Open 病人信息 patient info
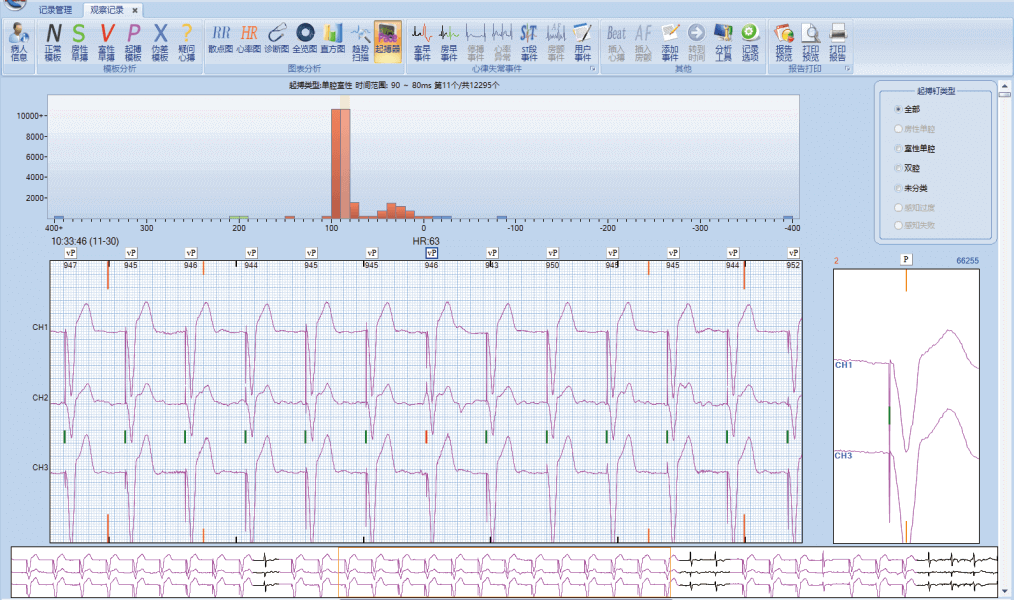This screenshot has width=1014, height=600. [x=19, y=40]
